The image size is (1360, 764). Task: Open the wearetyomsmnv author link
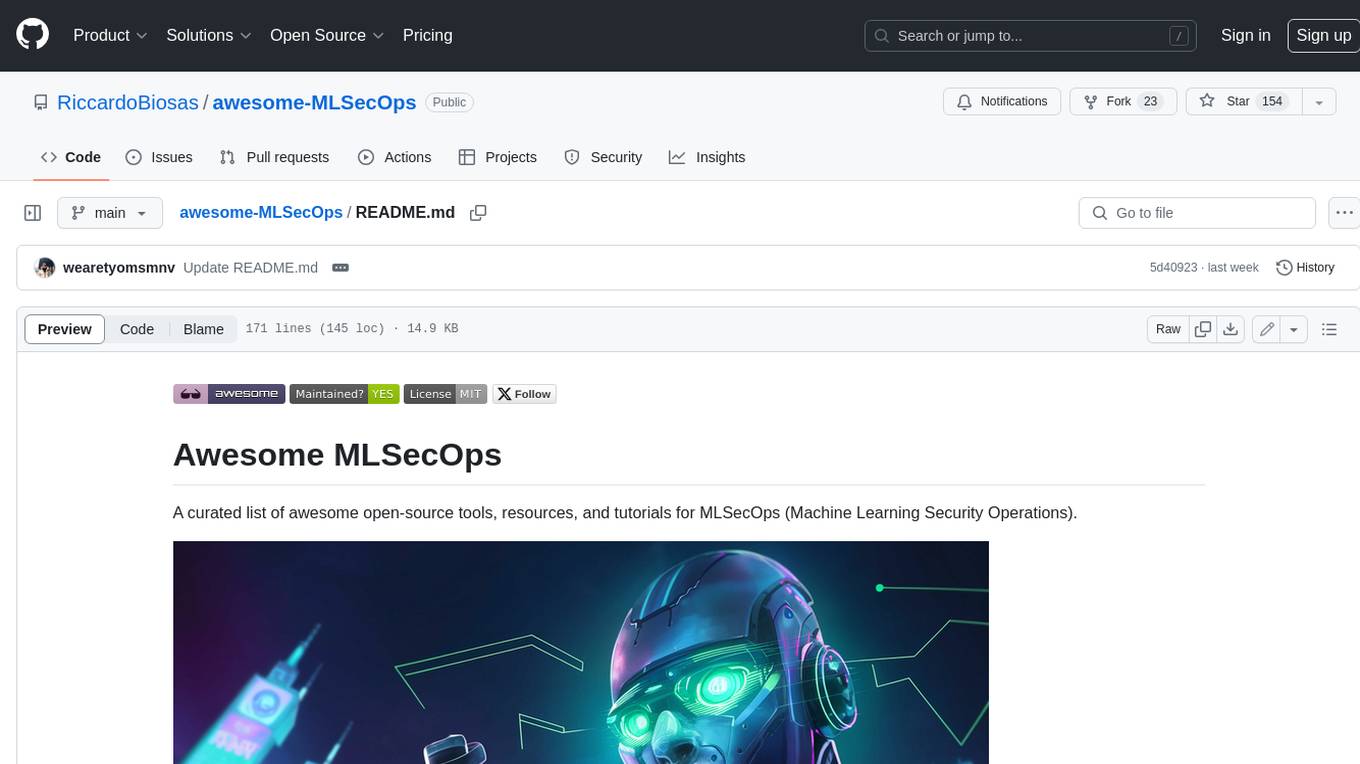tap(119, 268)
